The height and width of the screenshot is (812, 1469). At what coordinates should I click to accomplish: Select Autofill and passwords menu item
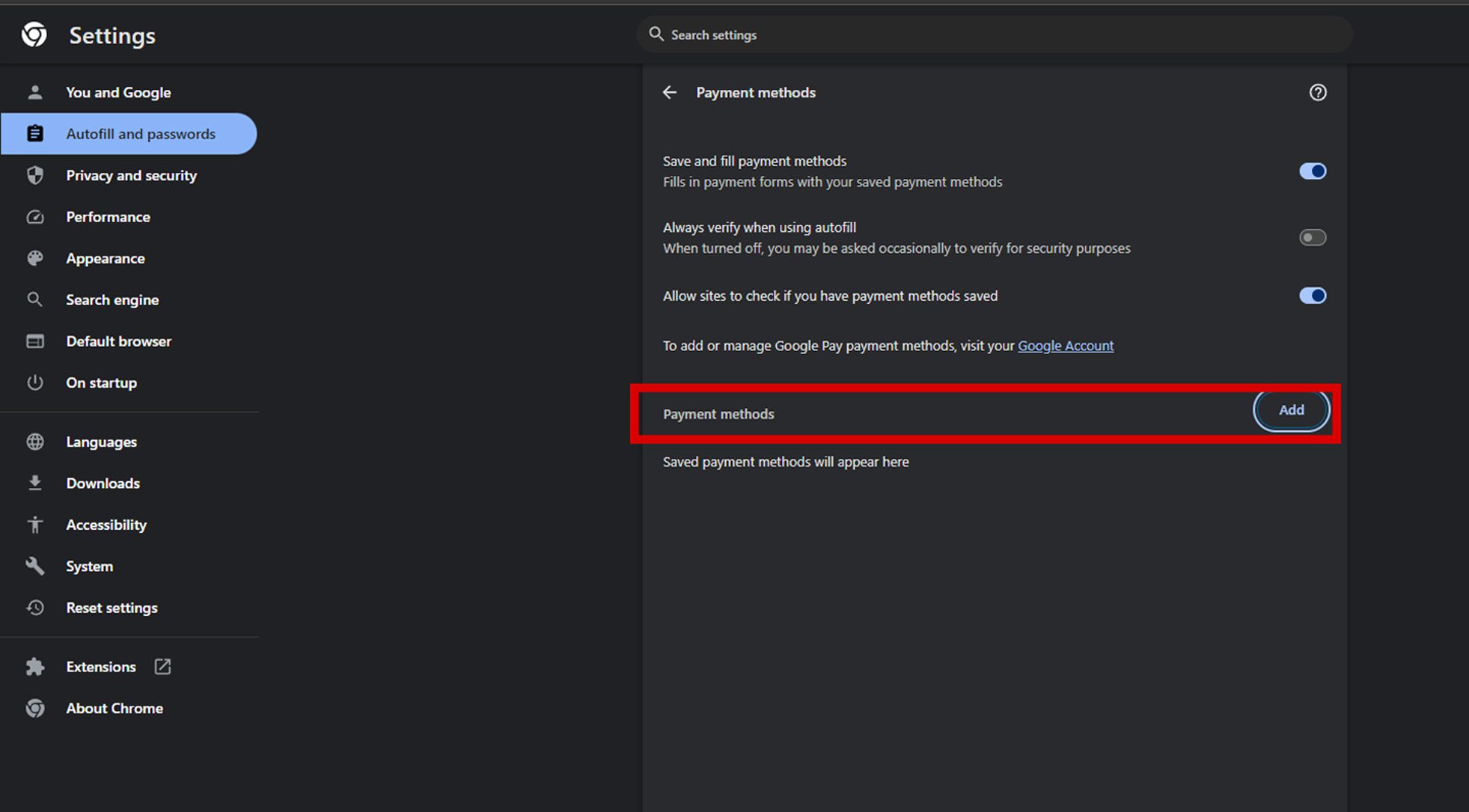pyautogui.click(x=140, y=133)
